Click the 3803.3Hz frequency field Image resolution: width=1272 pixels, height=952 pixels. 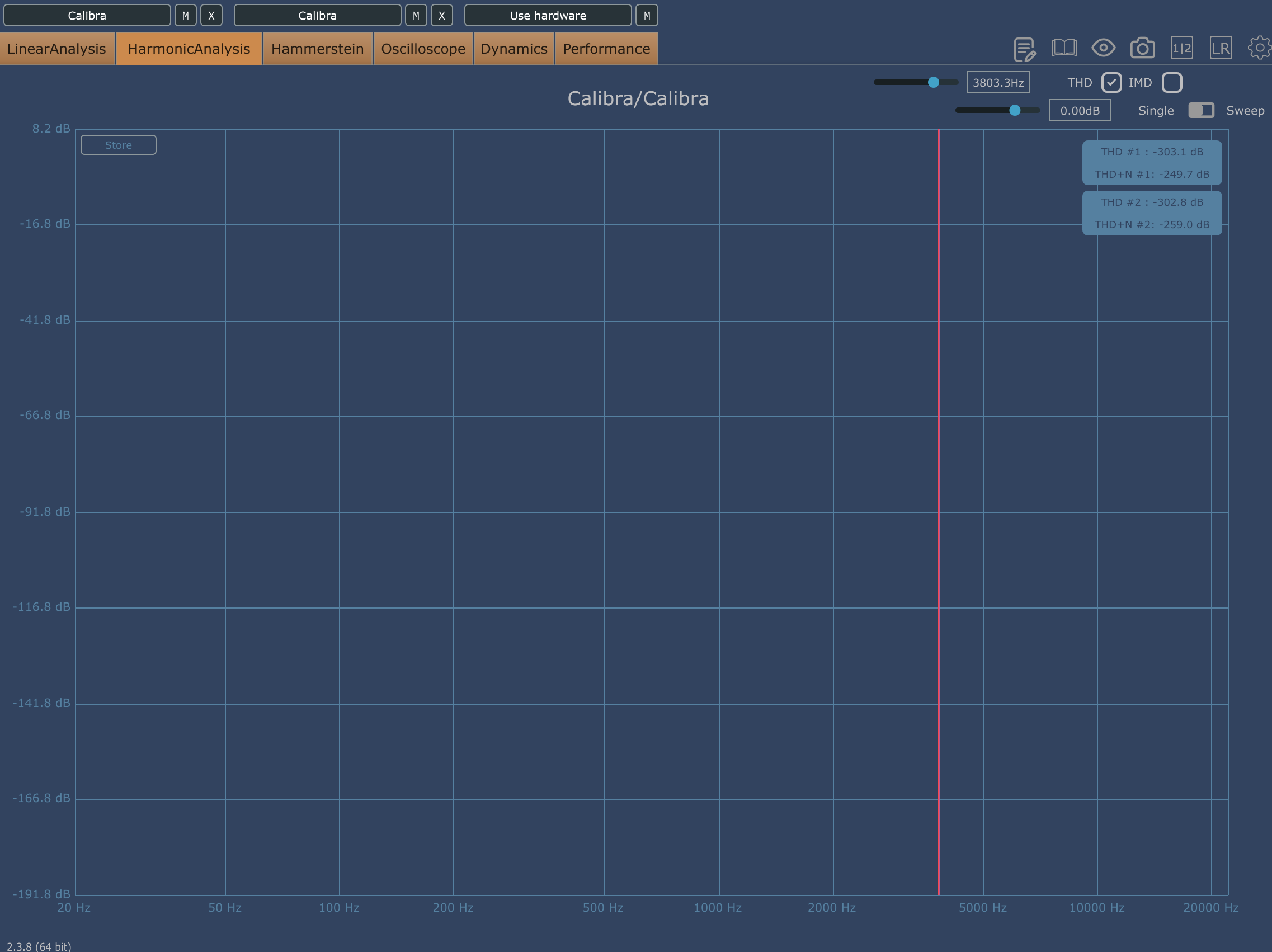[998, 83]
